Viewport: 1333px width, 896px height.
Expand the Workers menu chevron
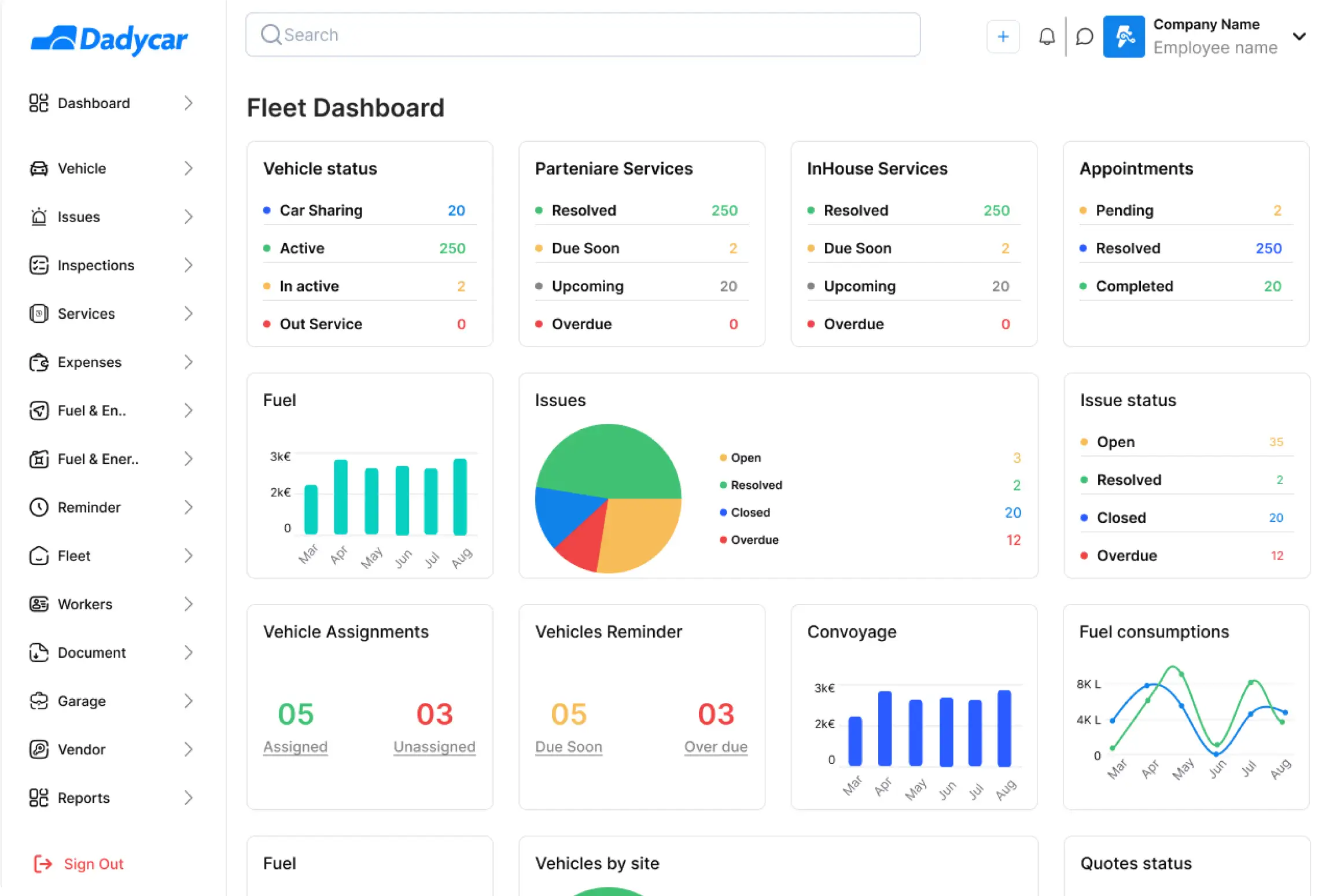point(188,604)
